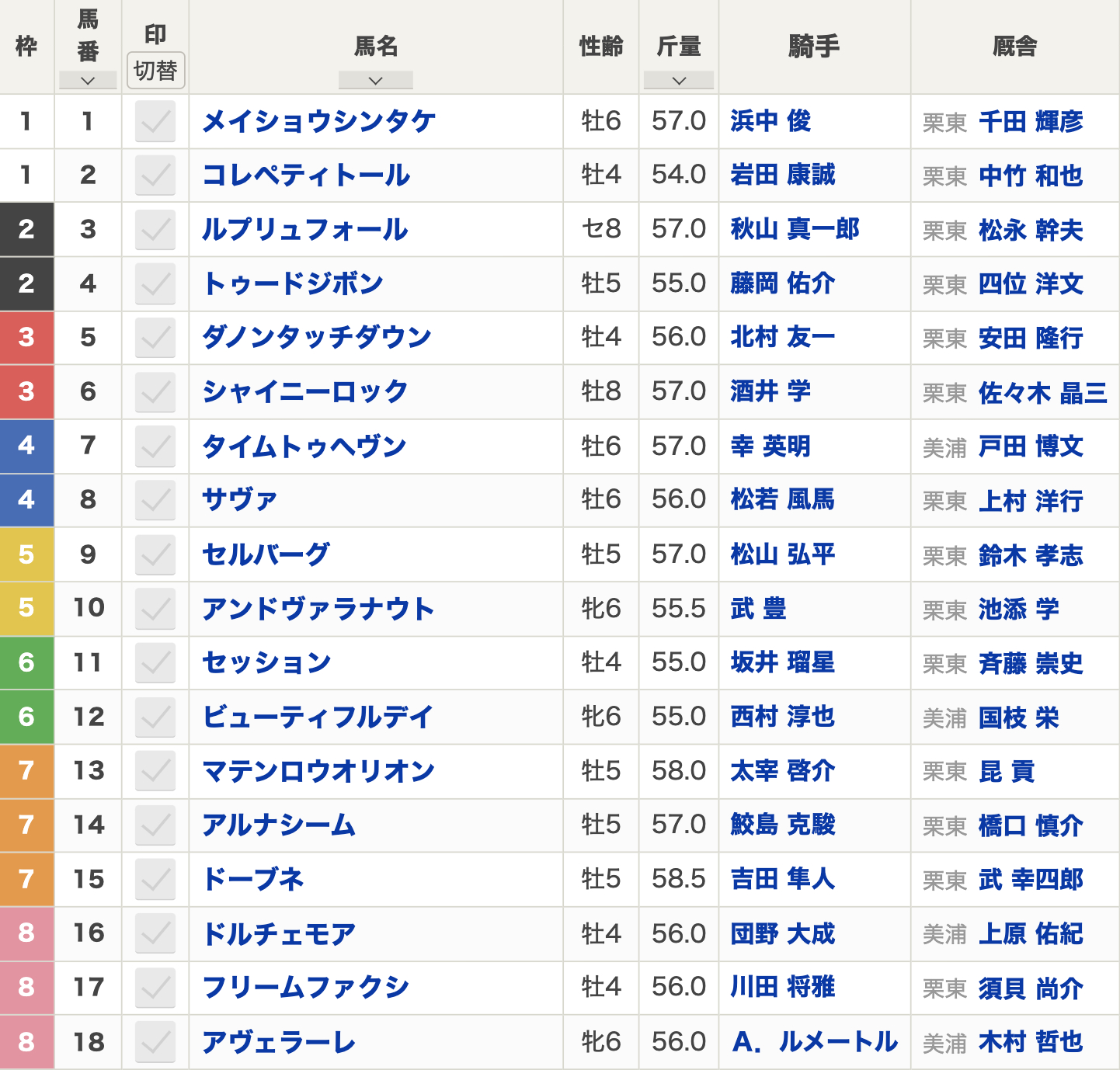Open horse page トゥードジボン
The height and width of the screenshot is (1070, 1120).
click(x=293, y=283)
